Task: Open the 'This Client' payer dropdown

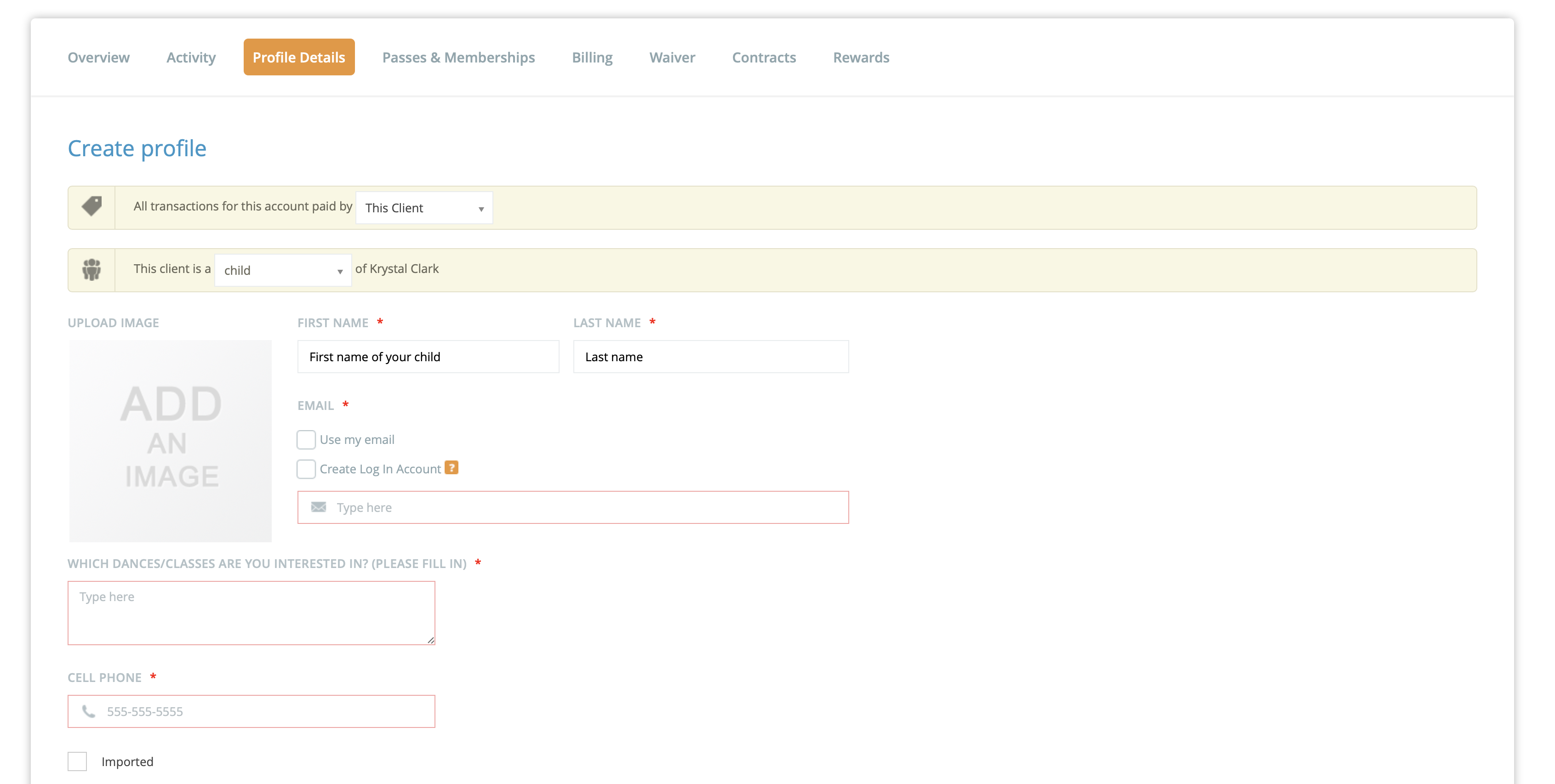Action: pos(424,208)
